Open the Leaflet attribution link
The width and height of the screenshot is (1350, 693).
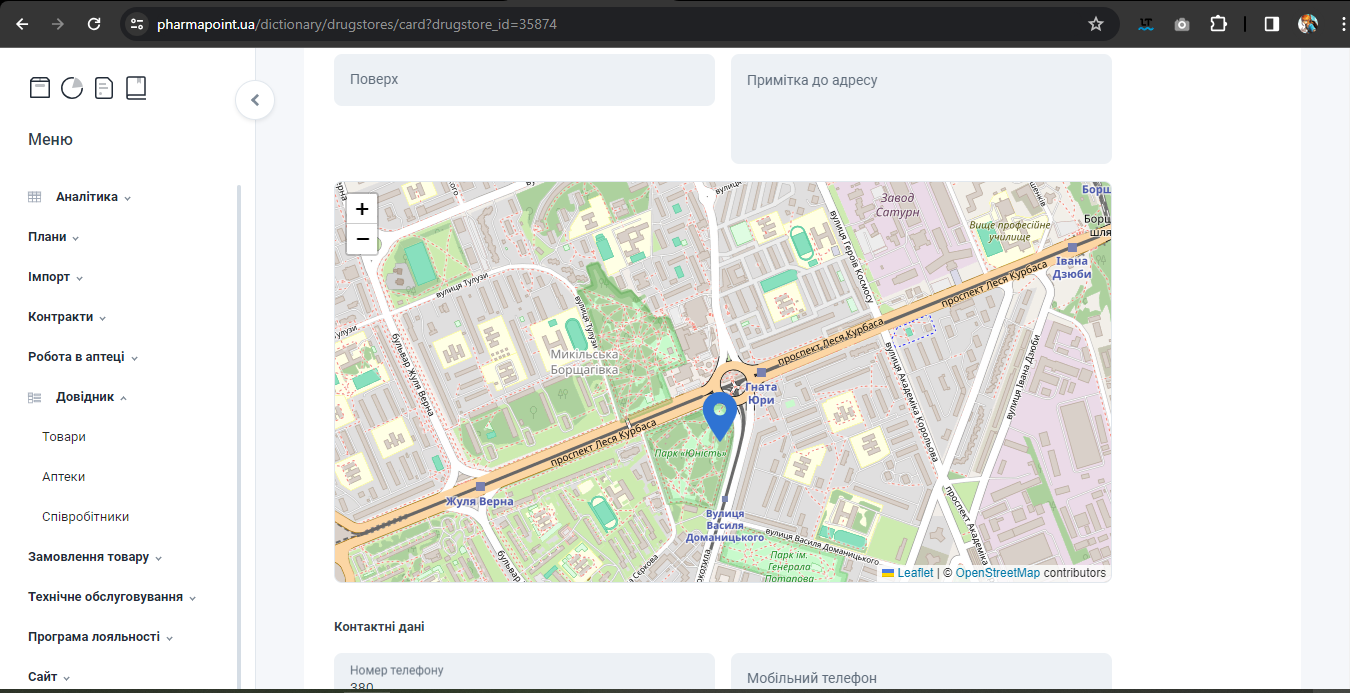(914, 573)
